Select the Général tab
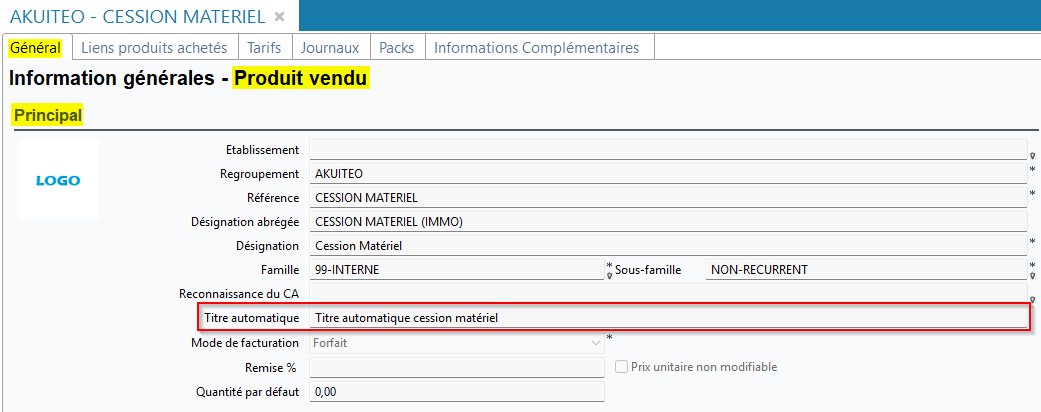The image size is (1041, 412). pos(35,48)
